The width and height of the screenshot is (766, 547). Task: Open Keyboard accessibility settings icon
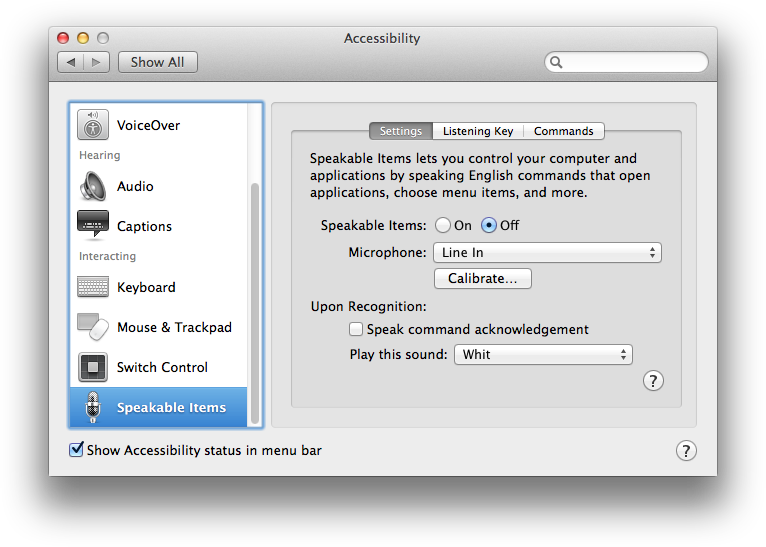(x=93, y=287)
